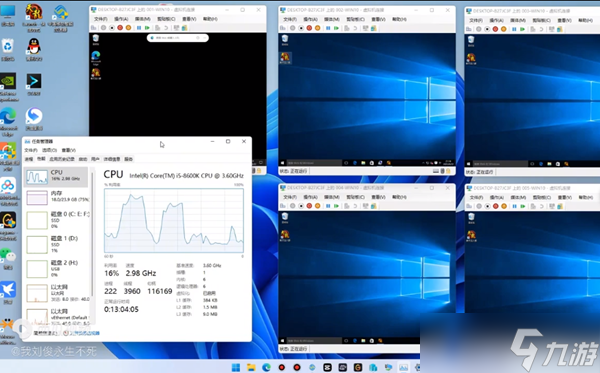600x373 pixels.
Task: Click the Revert arrow icon in 004-WIN10 toolbar
Action: [x=355, y=206]
